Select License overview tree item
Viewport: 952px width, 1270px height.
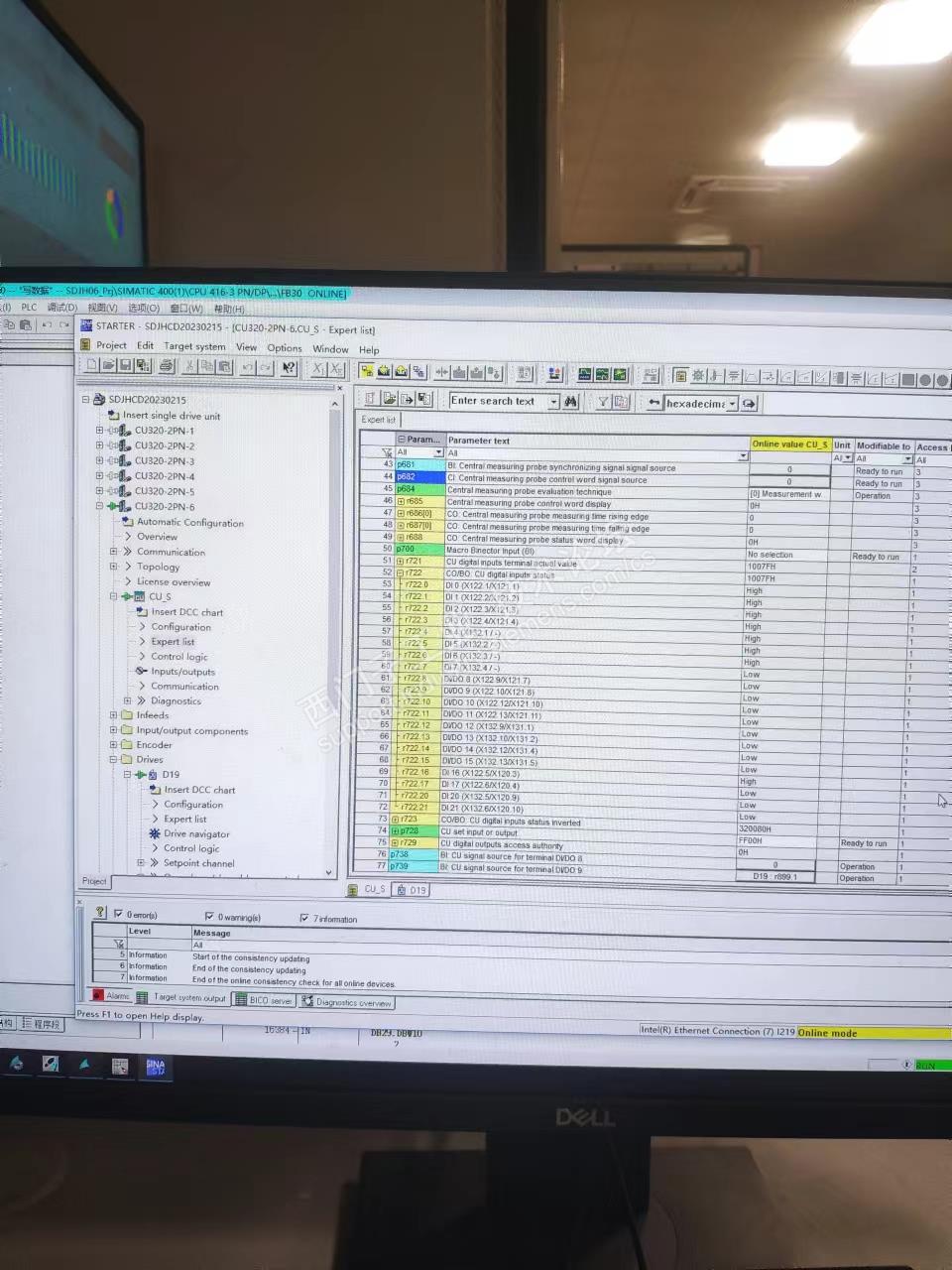[x=174, y=582]
